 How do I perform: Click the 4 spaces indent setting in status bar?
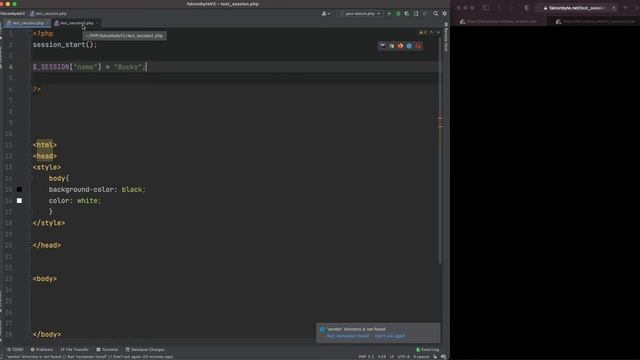click(x=421, y=357)
